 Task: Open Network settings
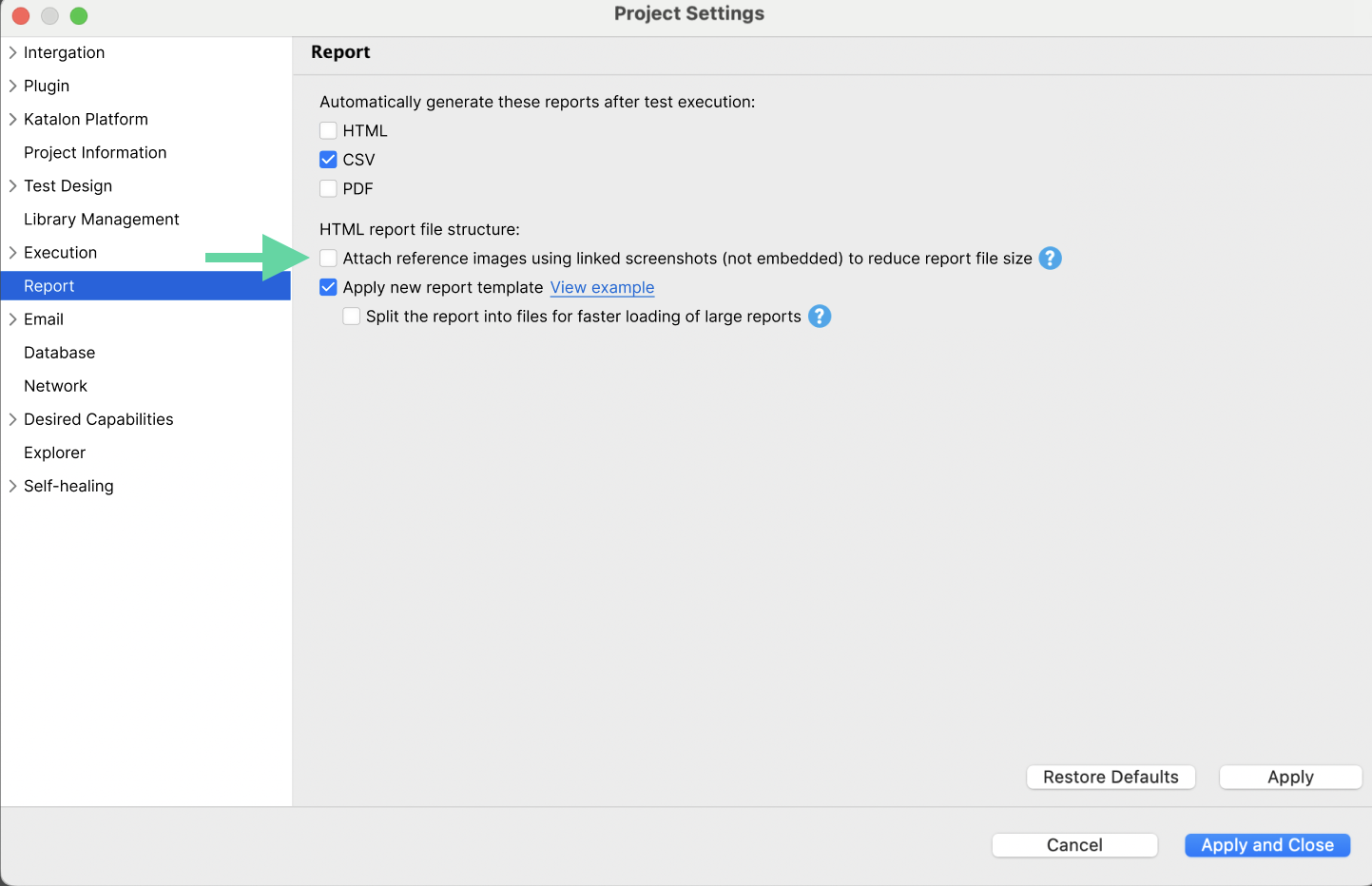pyautogui.click(x=56, y=386)
